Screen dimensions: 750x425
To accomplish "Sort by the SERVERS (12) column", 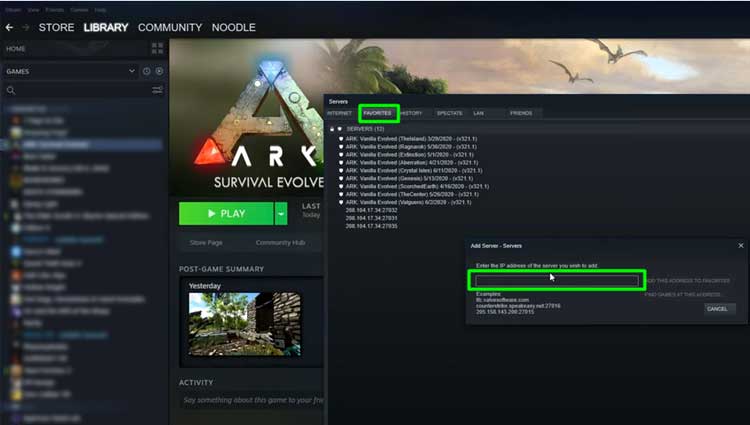I will (x=365, y=129).
